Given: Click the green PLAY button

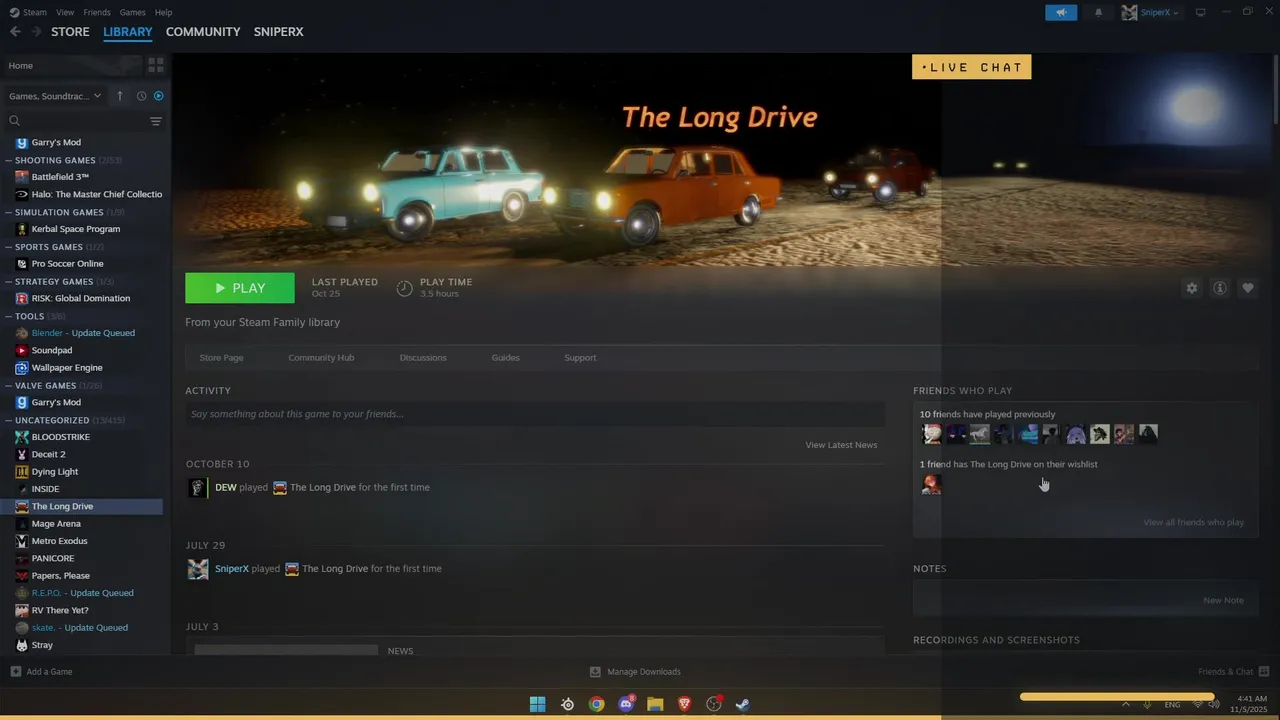Looking at the screenshot, I should click(240, 288).
